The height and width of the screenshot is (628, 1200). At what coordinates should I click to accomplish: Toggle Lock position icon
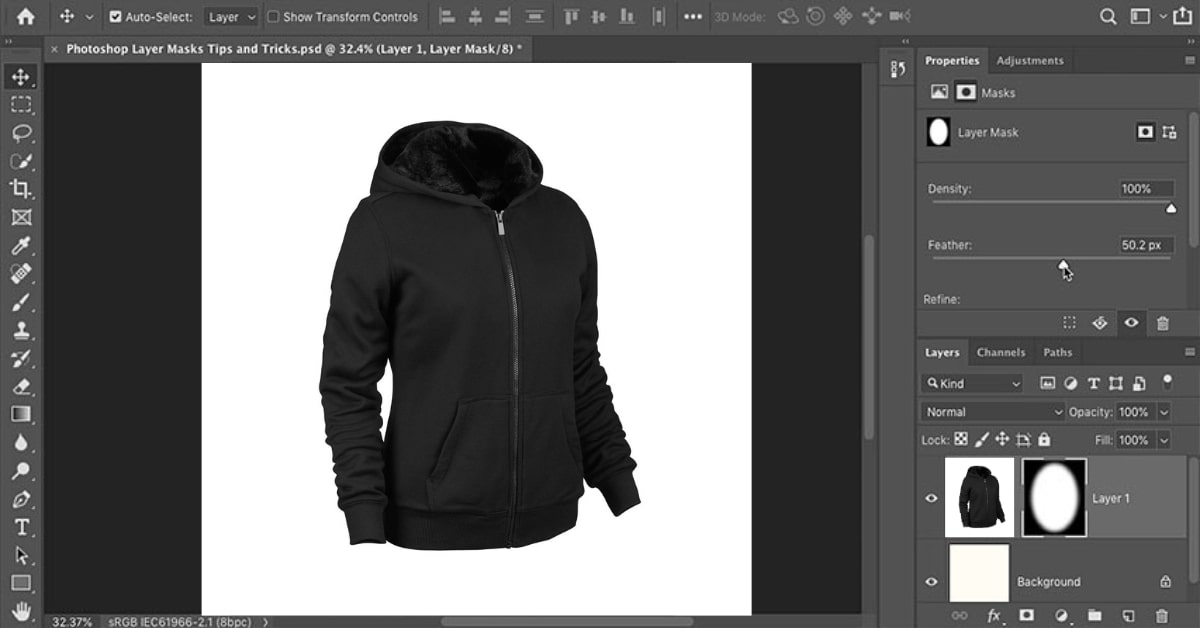click(1002, 439)
